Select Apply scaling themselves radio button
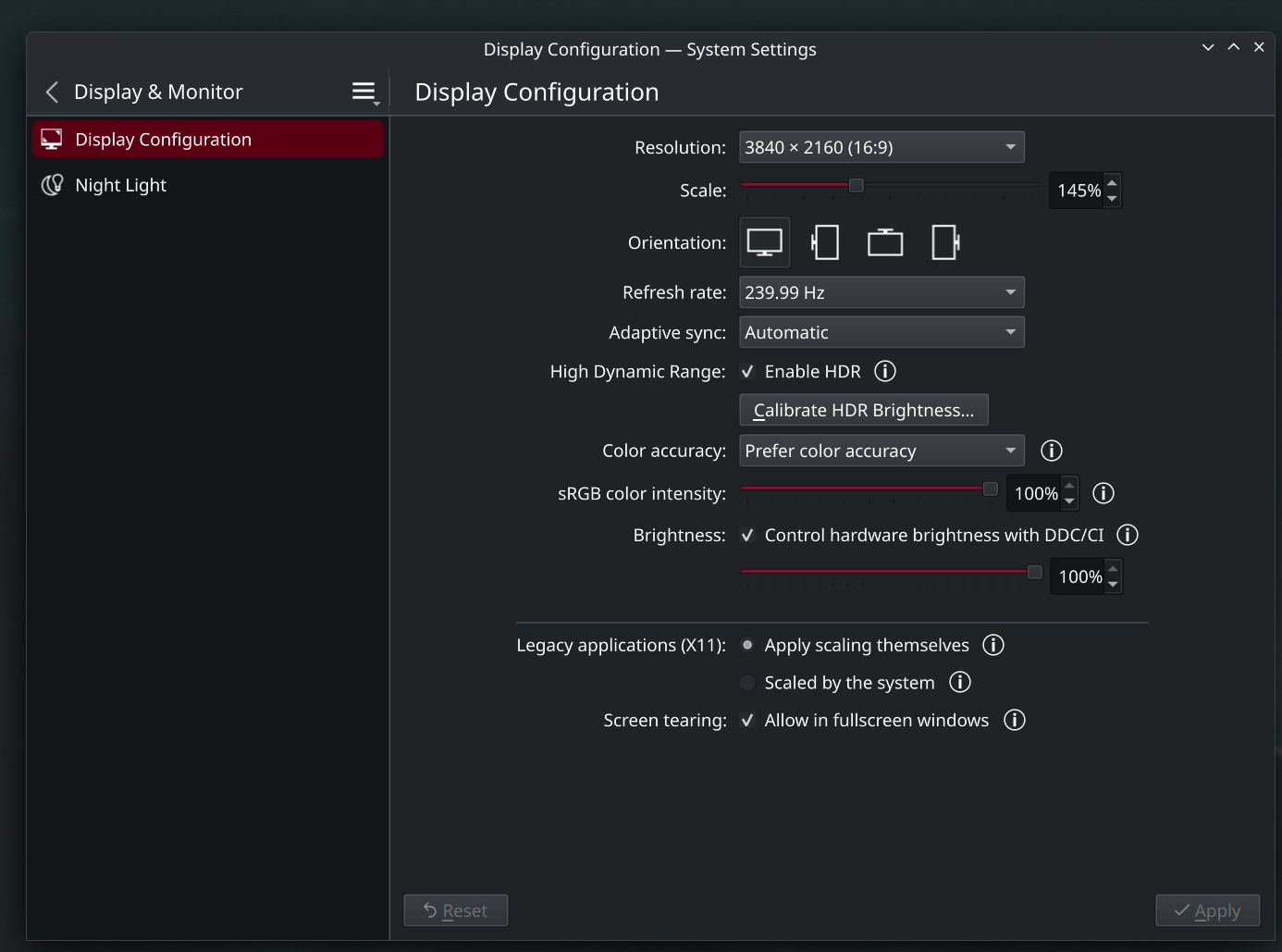Image resolution: width=1282 pixels, height=952 pixels. point(747,645)
